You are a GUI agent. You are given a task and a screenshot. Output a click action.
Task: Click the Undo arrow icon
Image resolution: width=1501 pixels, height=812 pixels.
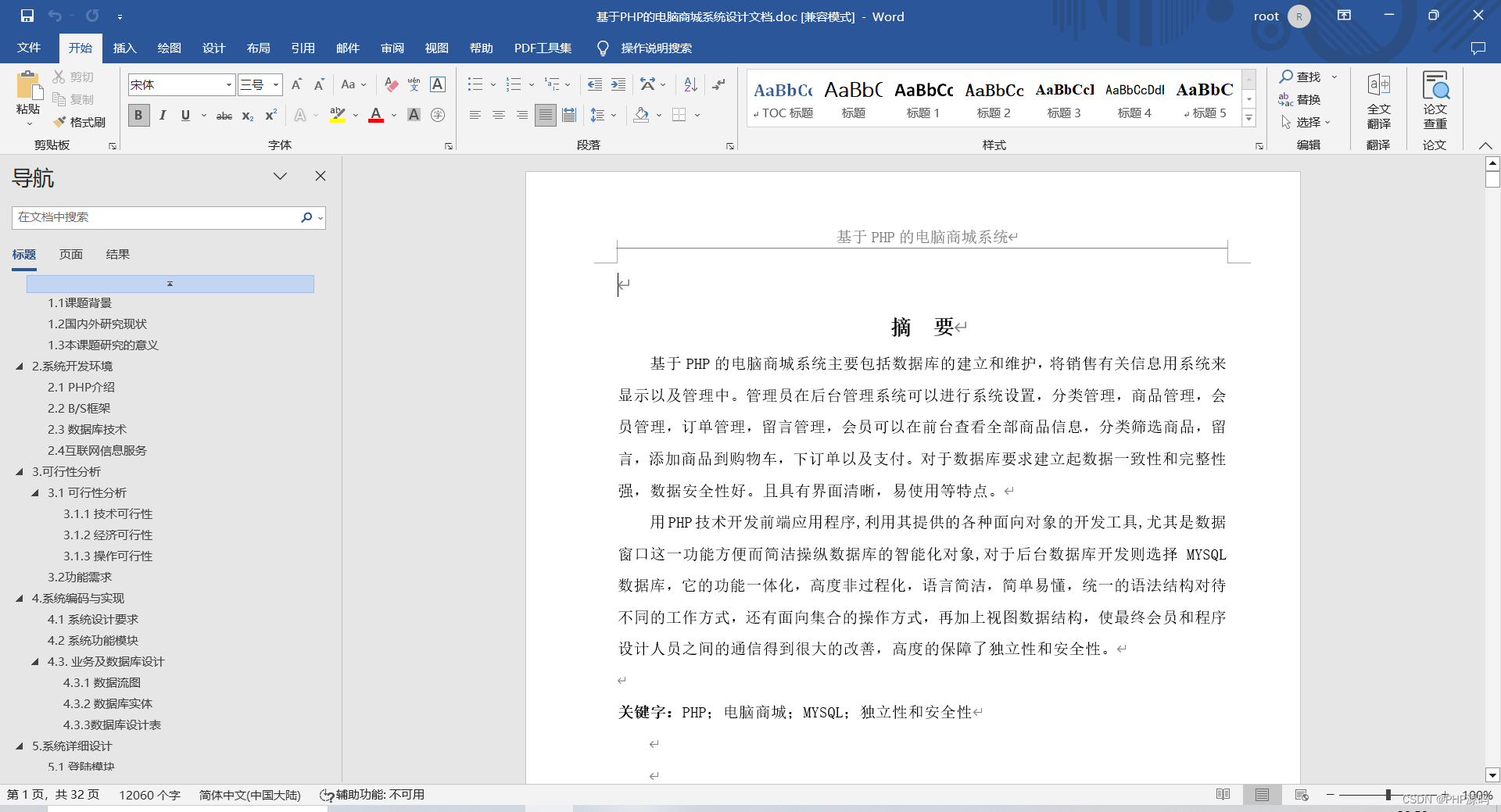[x=55, y=16]
